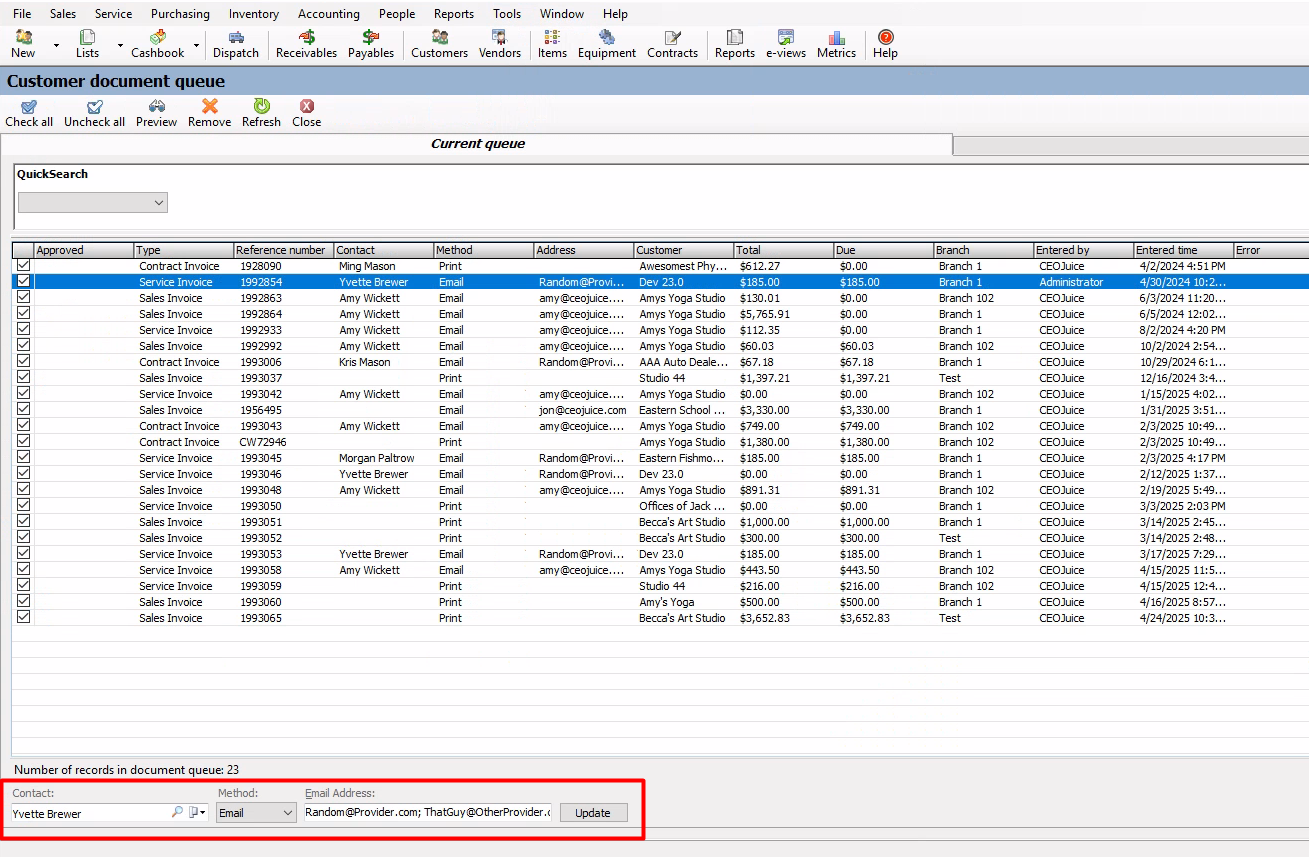
Task: Click Uncheck all in document queue
Action: [95, 113]
